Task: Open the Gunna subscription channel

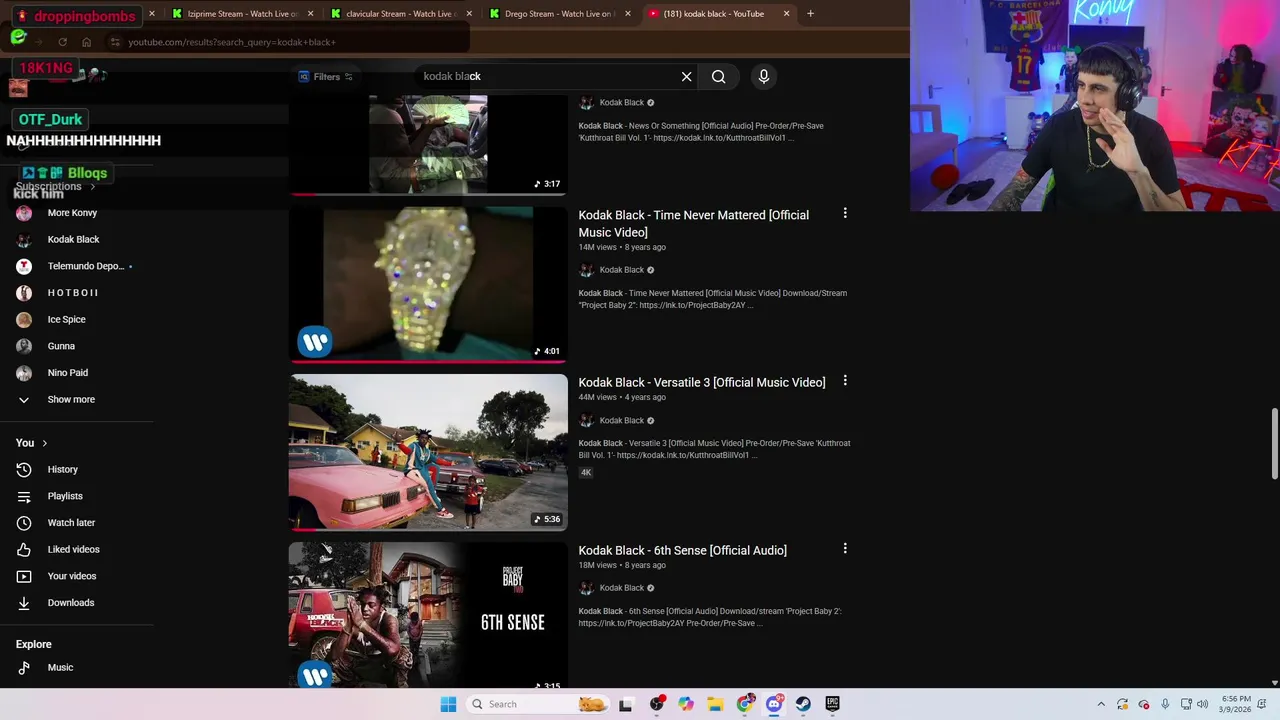Action: 61,346
